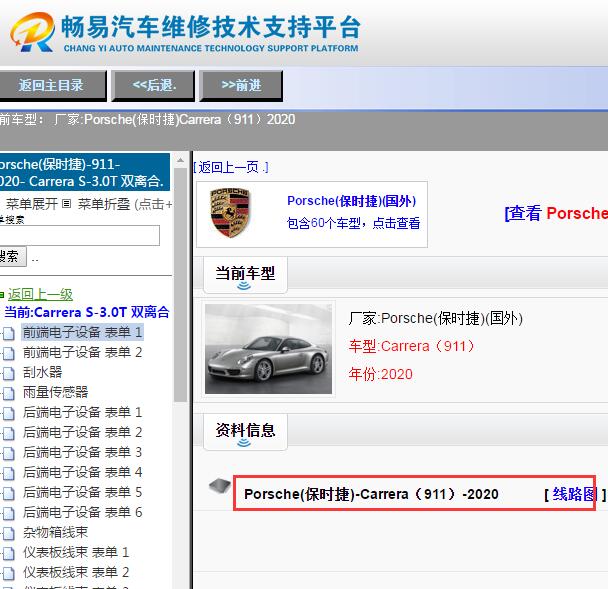This screenshot has width=608, height=589.
Task: Click the Porsche crest logo
Action: click(230, 212)
